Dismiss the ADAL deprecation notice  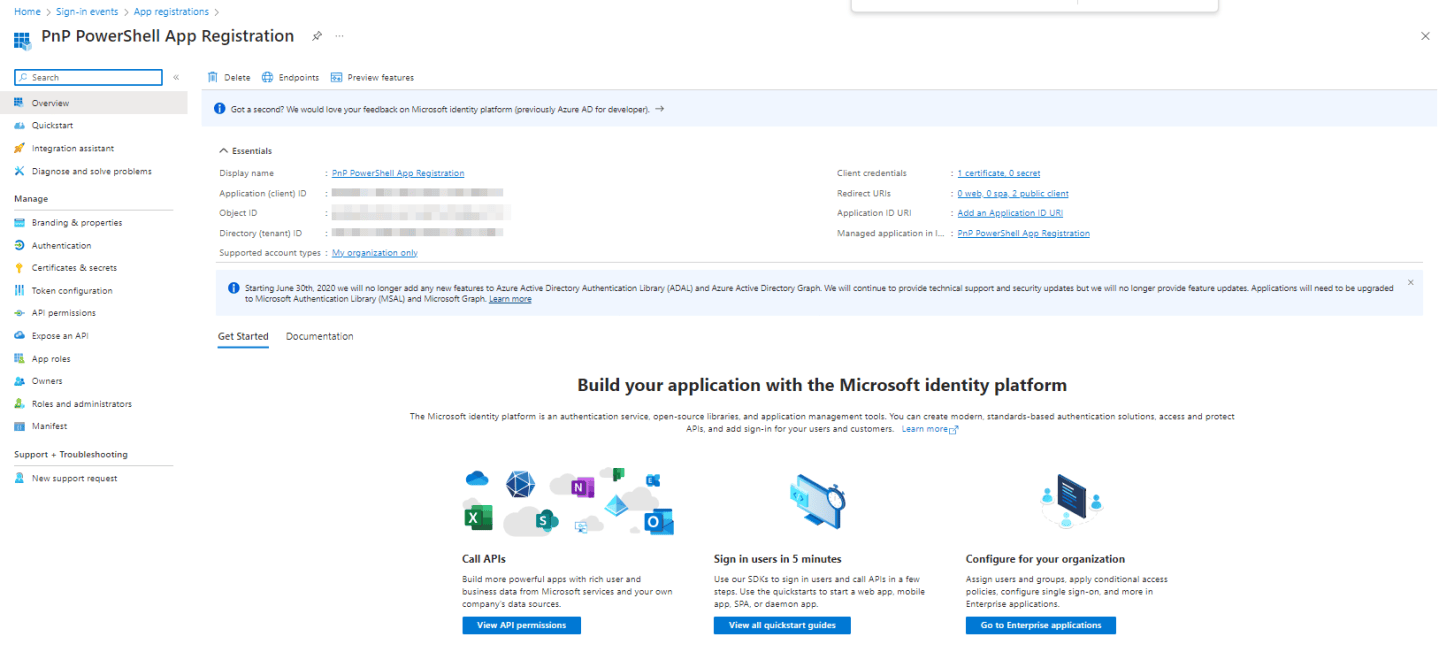pyautogui.click(x=1411, y=283)
